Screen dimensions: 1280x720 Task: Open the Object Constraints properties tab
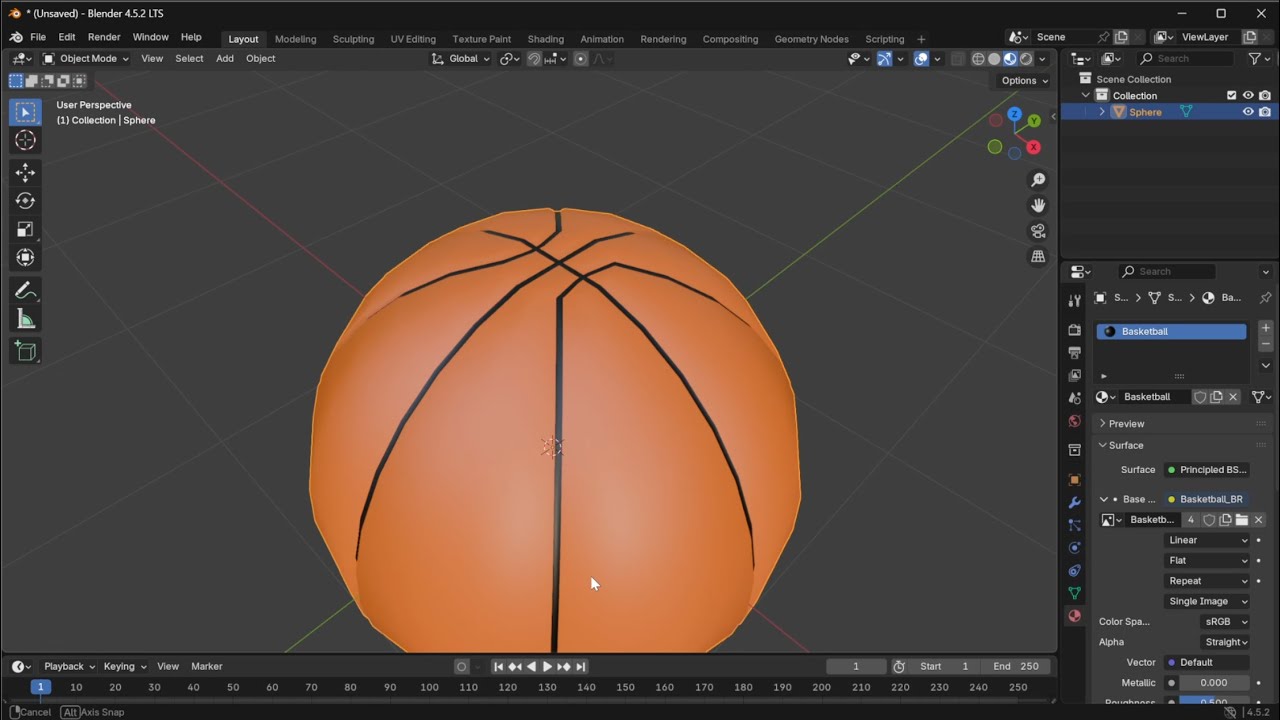tap(1075, 571)
